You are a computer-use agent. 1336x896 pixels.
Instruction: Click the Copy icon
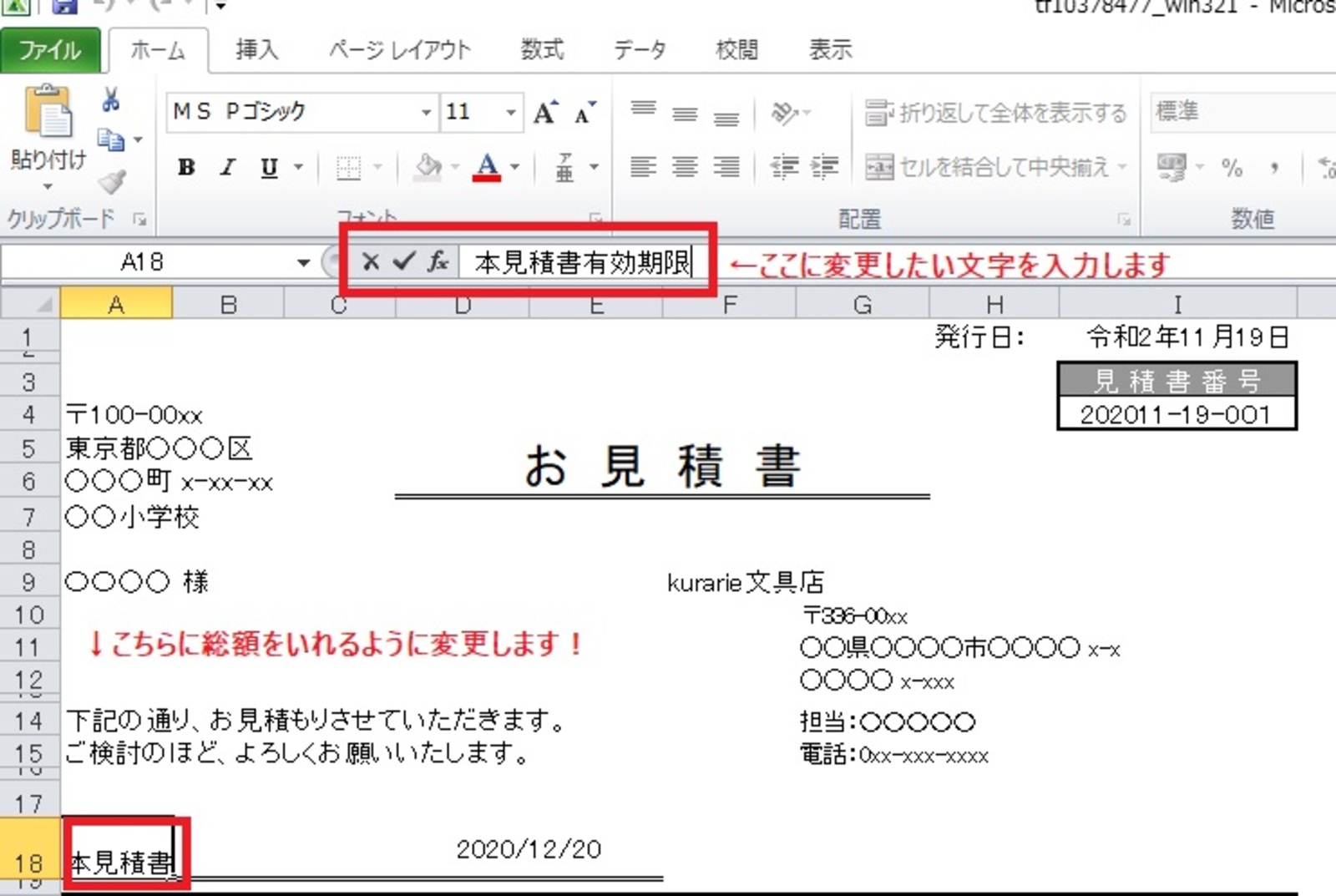(x=111, y=139)
